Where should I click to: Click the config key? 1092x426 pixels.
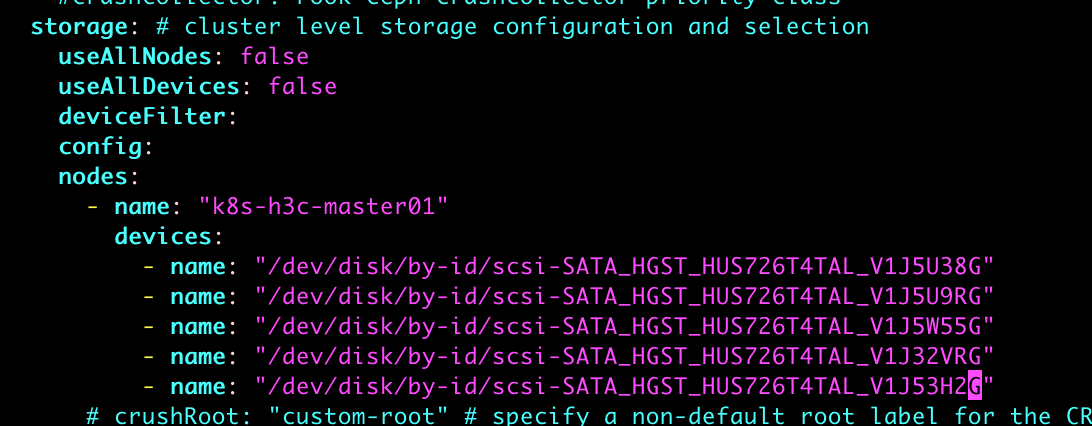coord(100,147)
